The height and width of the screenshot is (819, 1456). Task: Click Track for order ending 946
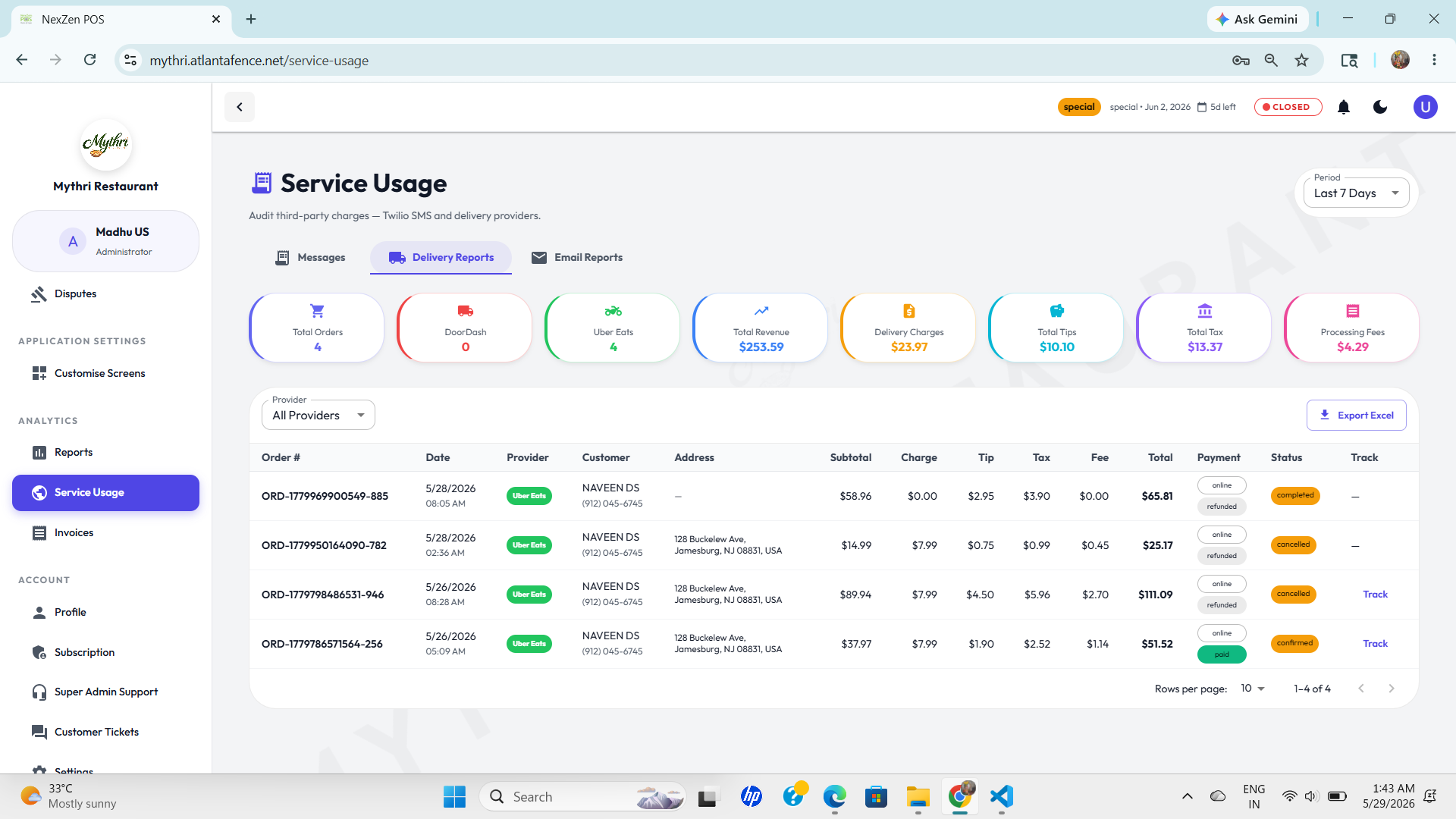coord(1375,595)
